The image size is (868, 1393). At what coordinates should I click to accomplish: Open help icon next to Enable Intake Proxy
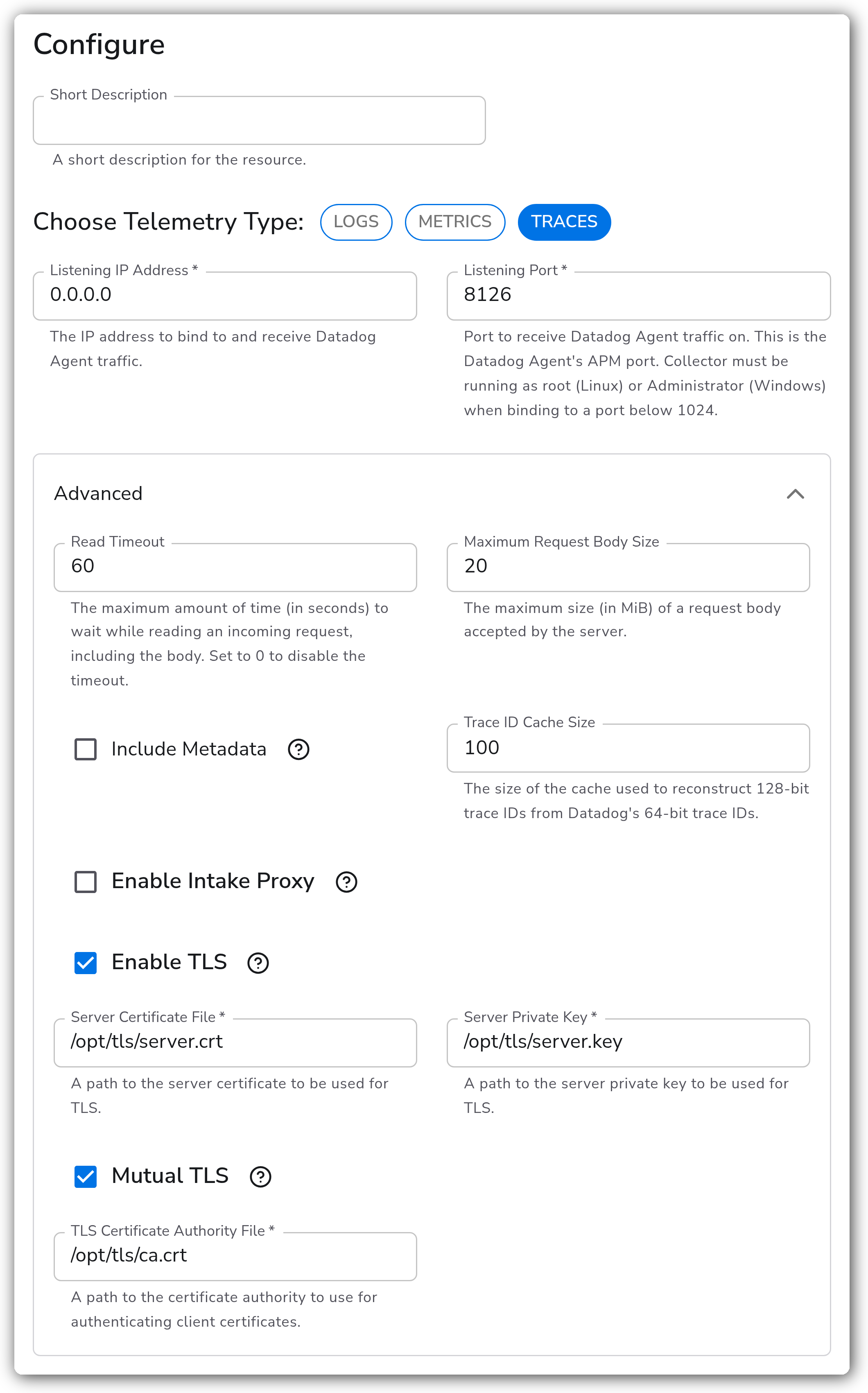pos(346,882)
